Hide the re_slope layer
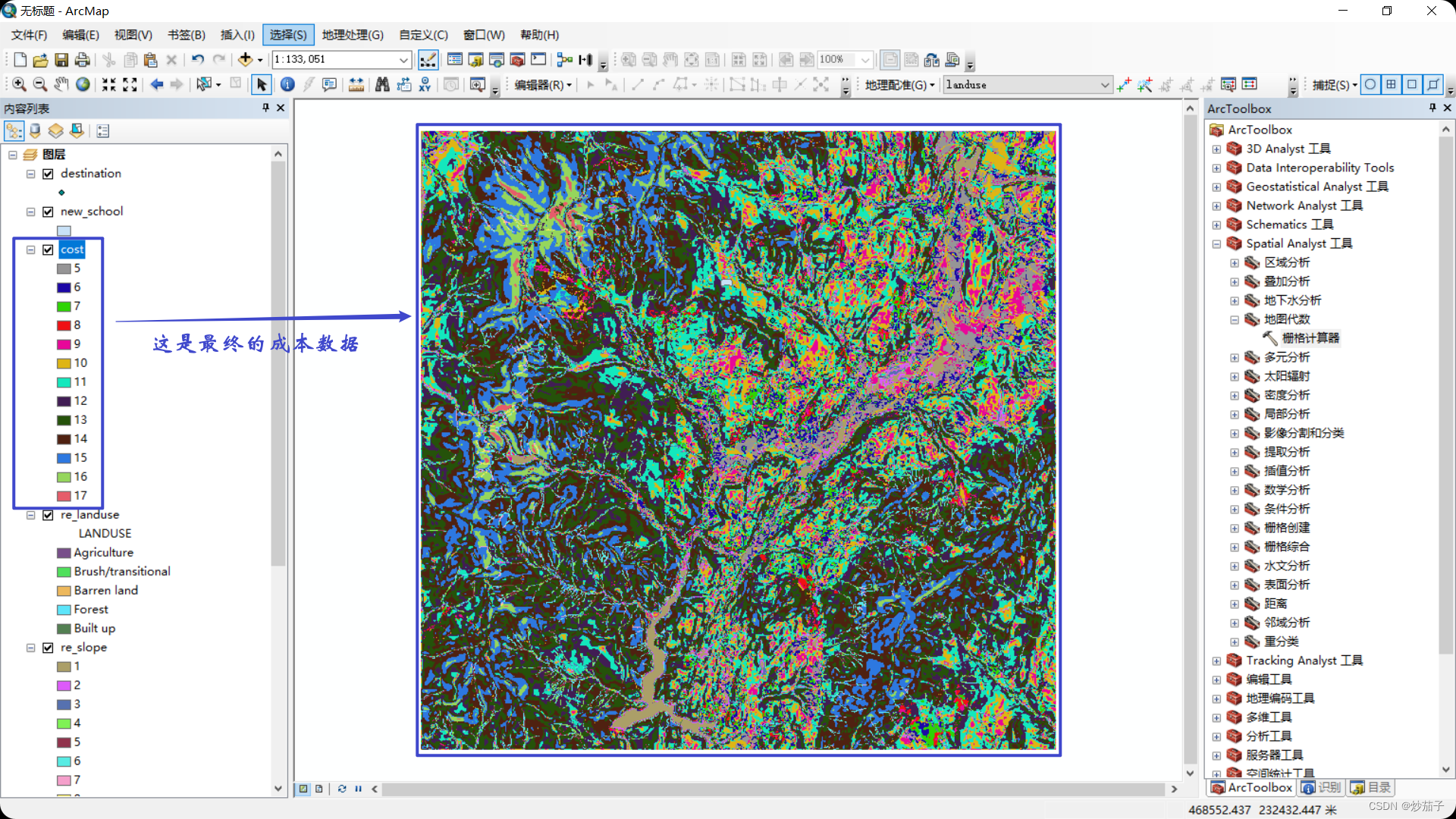 click(48, 648)
